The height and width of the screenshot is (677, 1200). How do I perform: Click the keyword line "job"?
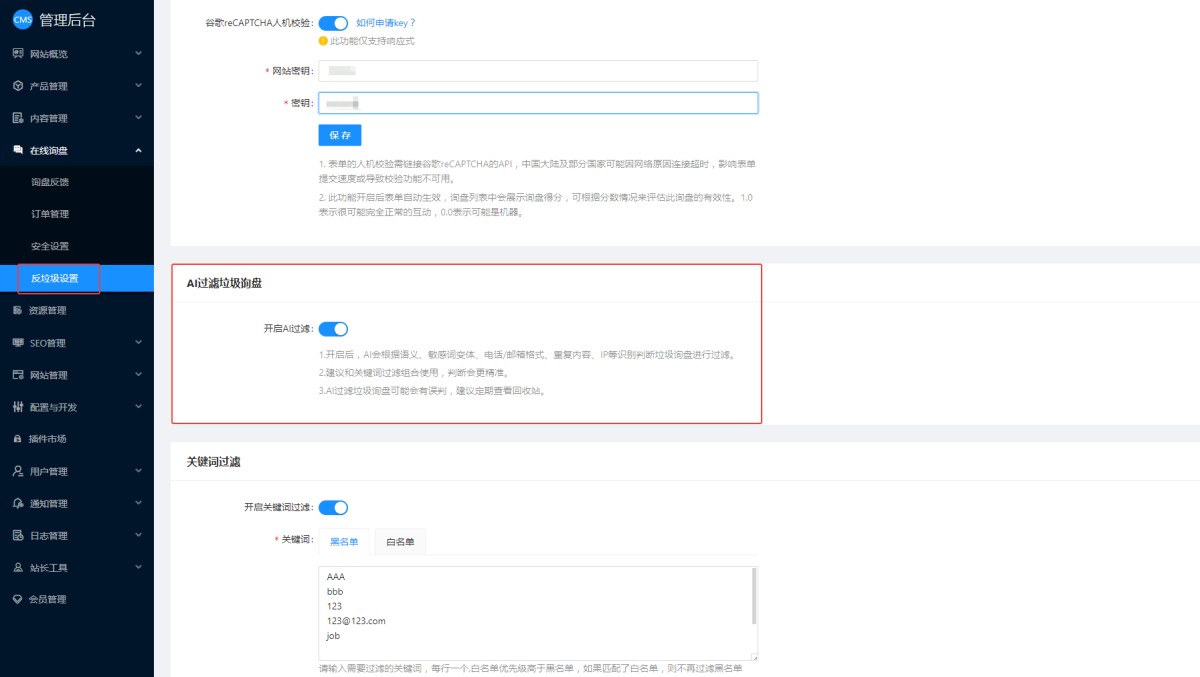[x=334, y=636]
